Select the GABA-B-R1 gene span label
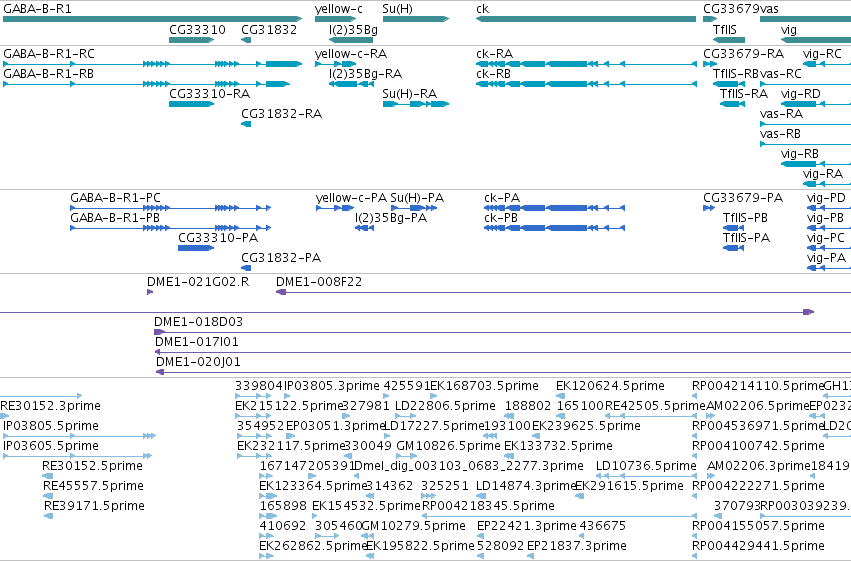This screenshot has width=851, height=561. point(37,9)
